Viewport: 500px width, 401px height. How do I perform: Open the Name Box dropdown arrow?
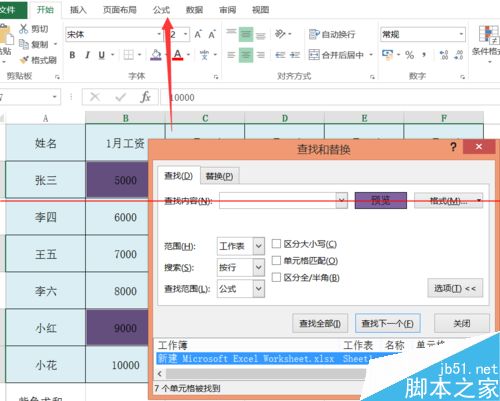[x=55, y=97]
